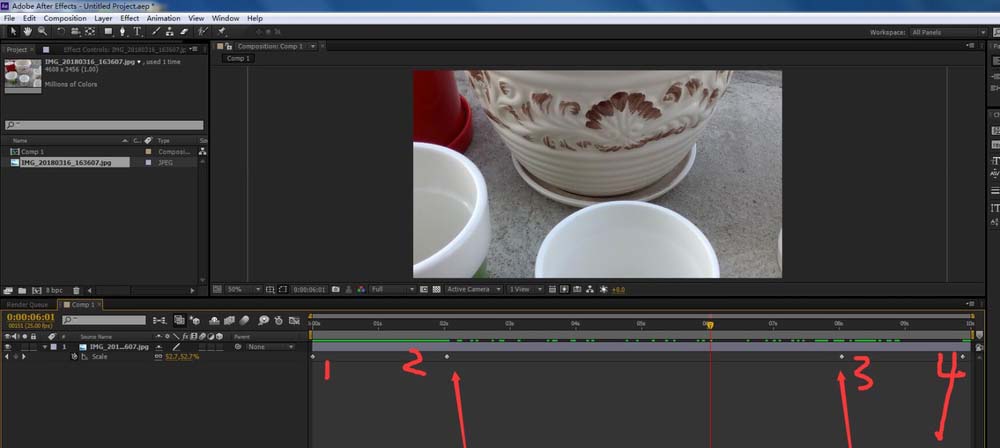This screenshot has height=448, width=1000.
Task: Delete selected project item with trash icon
Action: click(x=76, y=290)
